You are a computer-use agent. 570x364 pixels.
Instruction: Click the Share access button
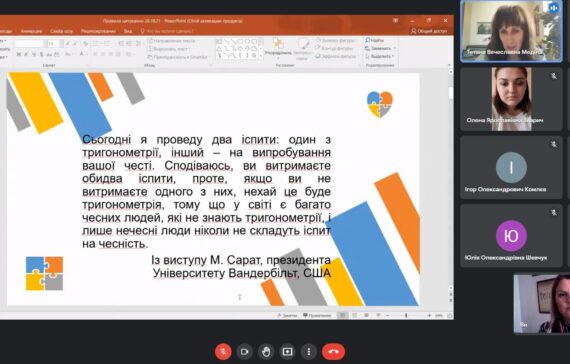(x=429, y=31)
